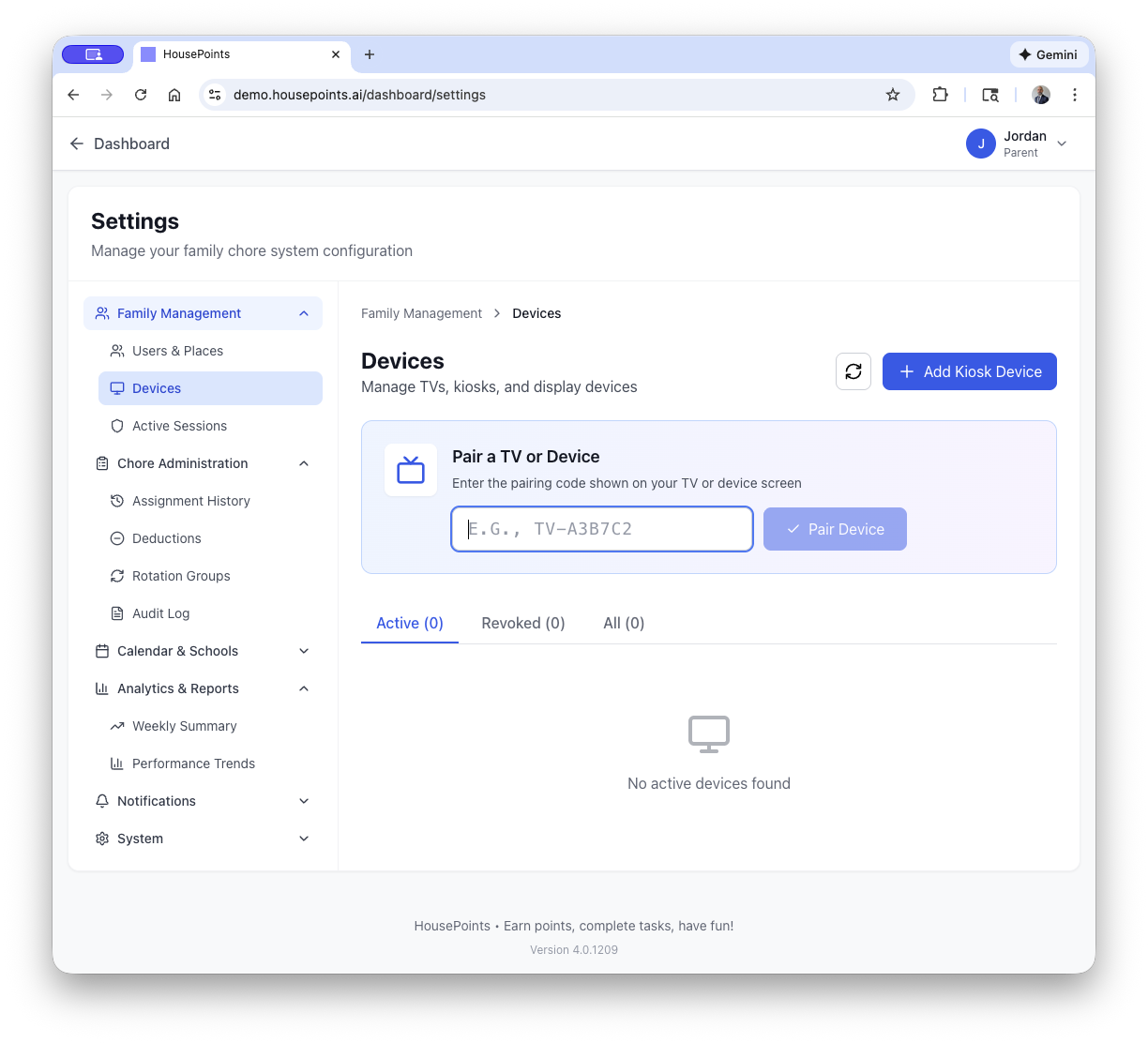The width and height of the screenshot is (1148, 1043).
Task: Open the Audit Log page
Action: [x=210, y=613]
